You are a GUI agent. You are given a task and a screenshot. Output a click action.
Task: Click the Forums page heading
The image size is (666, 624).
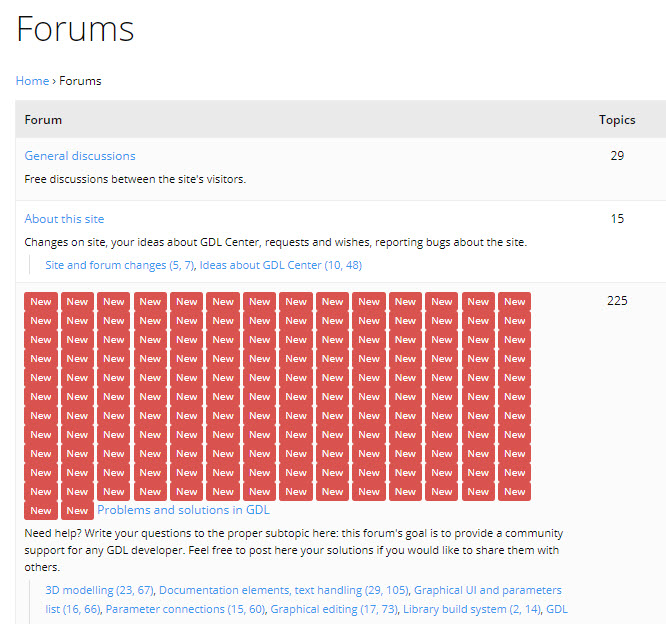(75, 29)
